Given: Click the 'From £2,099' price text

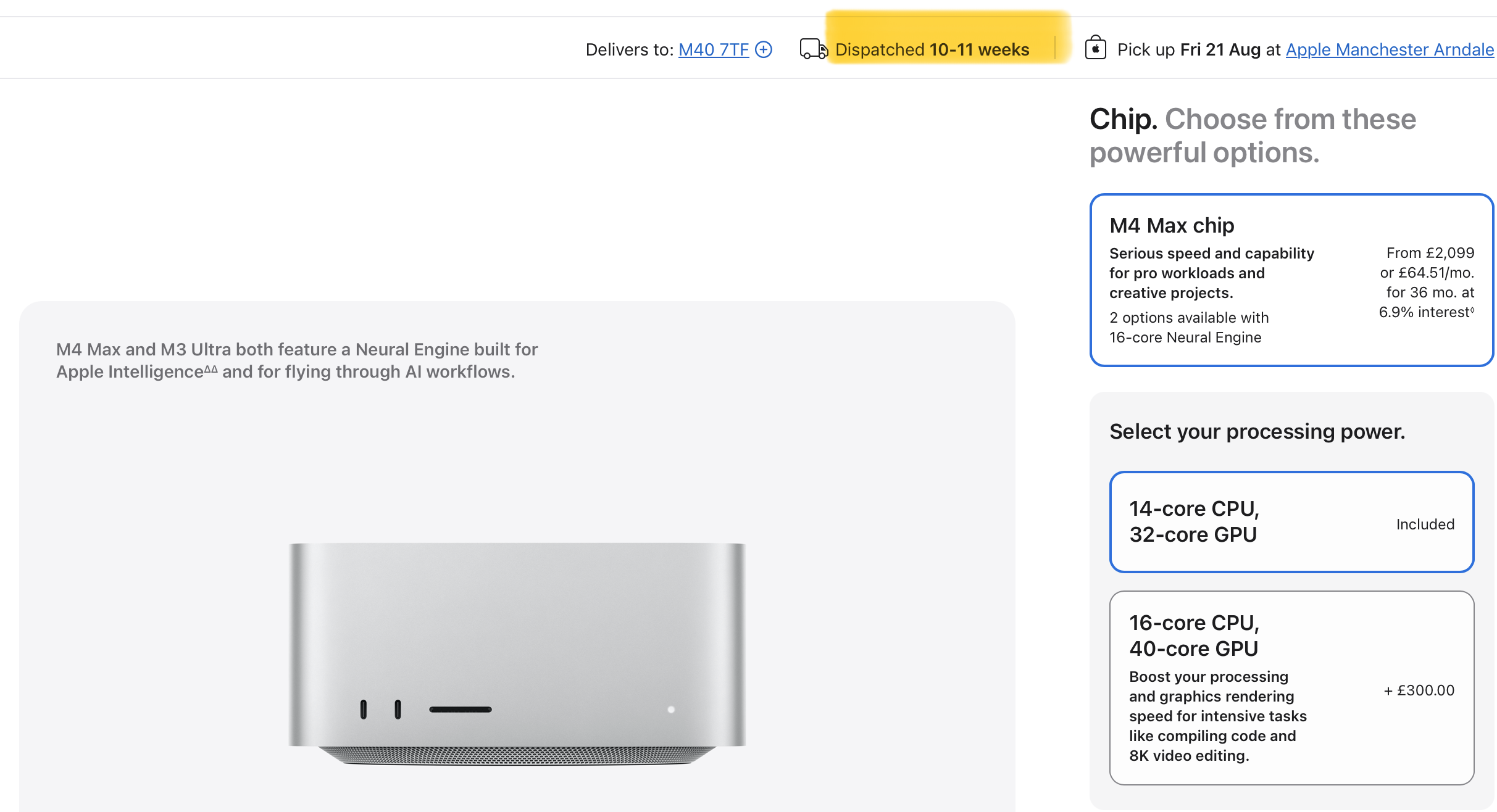Looking at the screenshot, I should [1430, 253].
